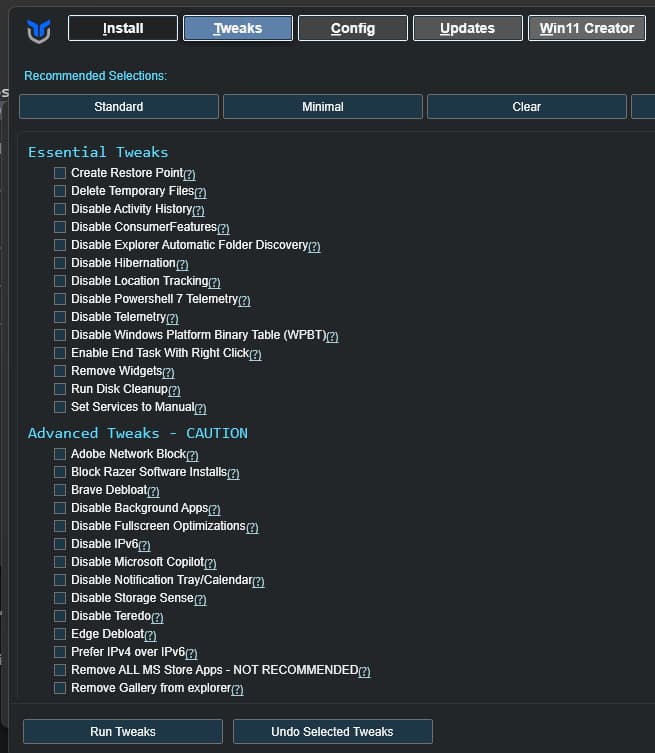This screenshot has width=655, height=753.
Task: Open help (?) for Disable Activity History
Action: coord(198,210)
